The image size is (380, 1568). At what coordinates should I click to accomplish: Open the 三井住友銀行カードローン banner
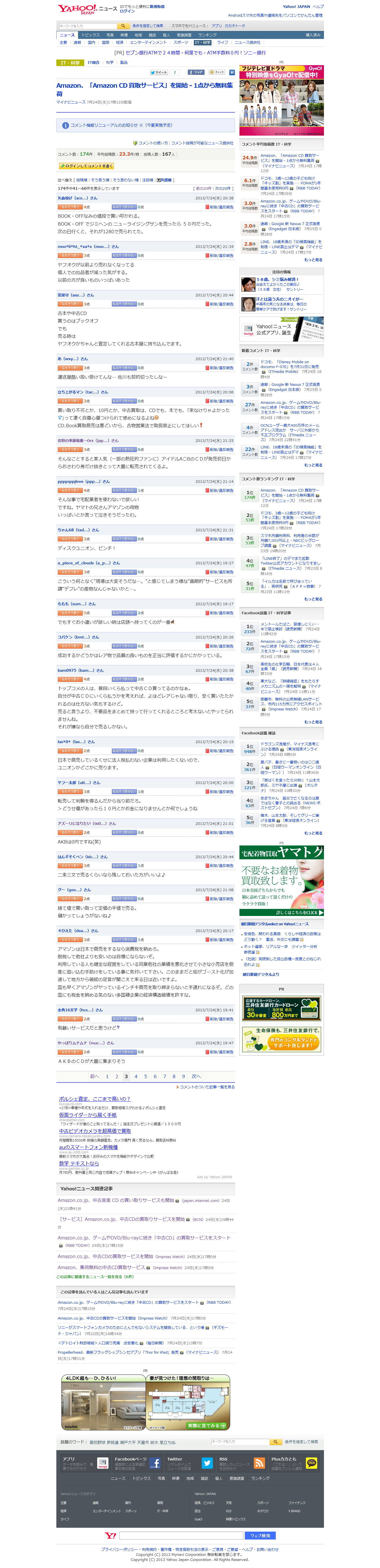[281, 1008]
